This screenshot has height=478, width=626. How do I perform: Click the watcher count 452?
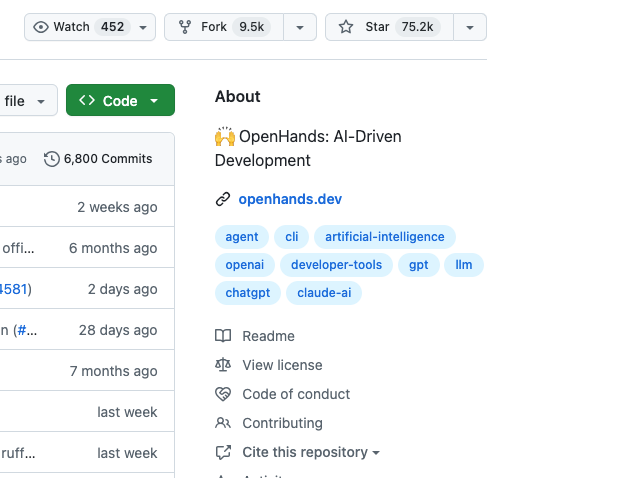pos(113,27)
